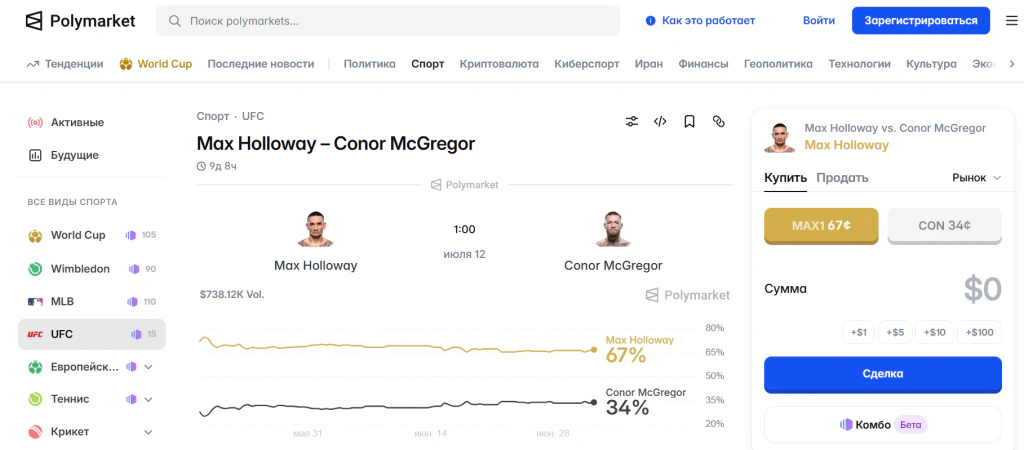Click the Polymarket logo
The width and height of the screenshot is (1024, 450).
tap(80, 21)
